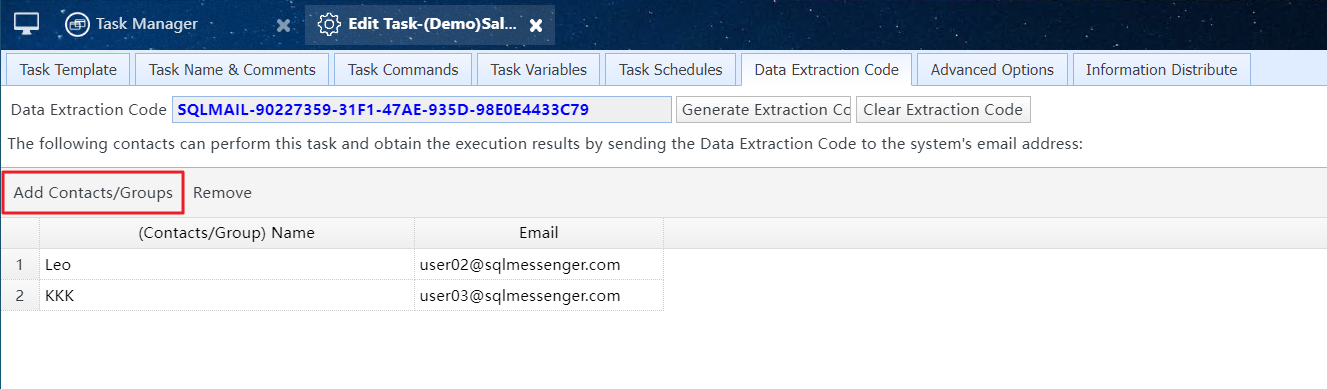
Task: Click the Data Extraction Code field
Action: click(x=421, y=110)
